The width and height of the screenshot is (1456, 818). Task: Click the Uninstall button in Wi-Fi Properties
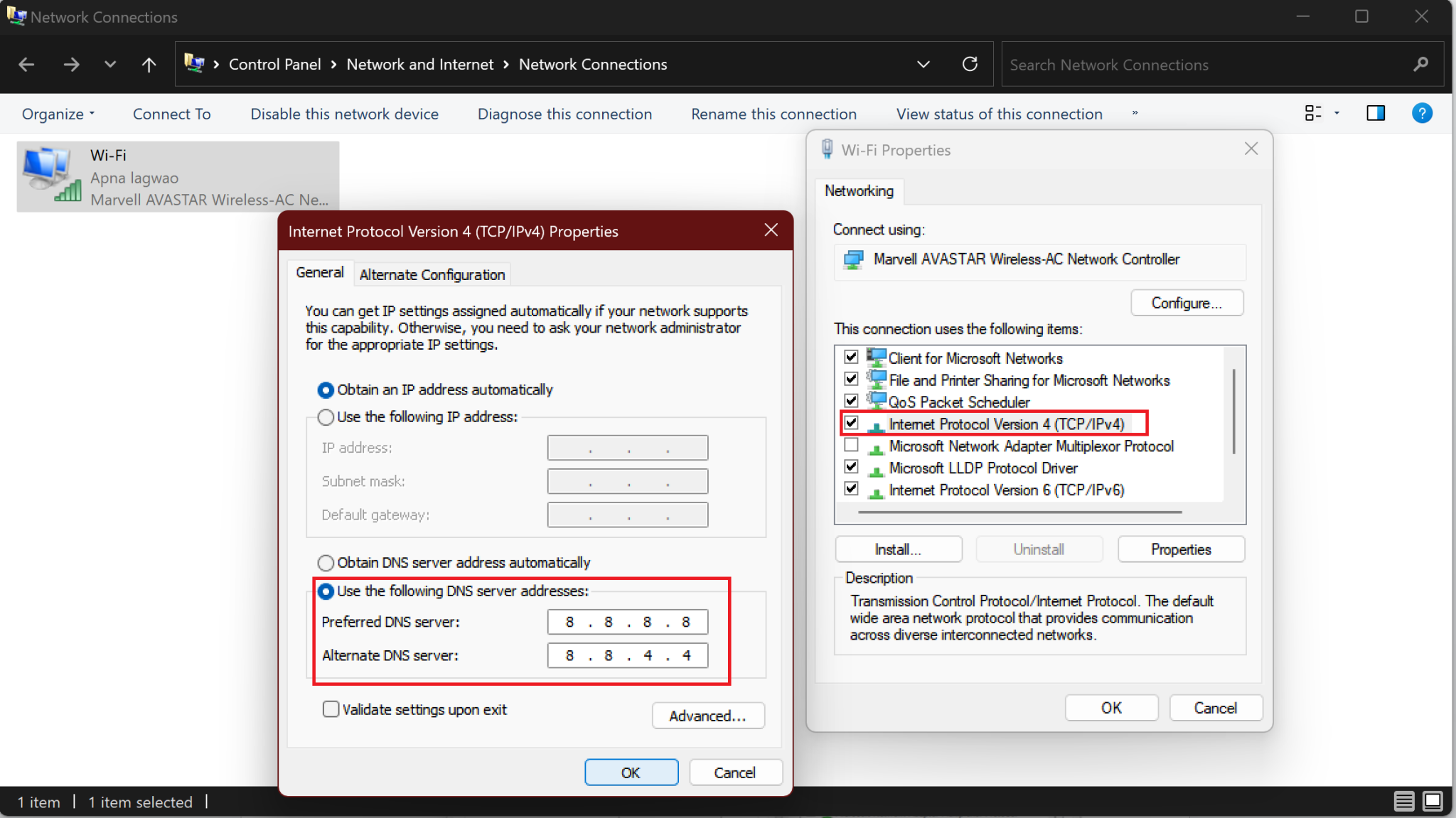tap(1040, 548)
